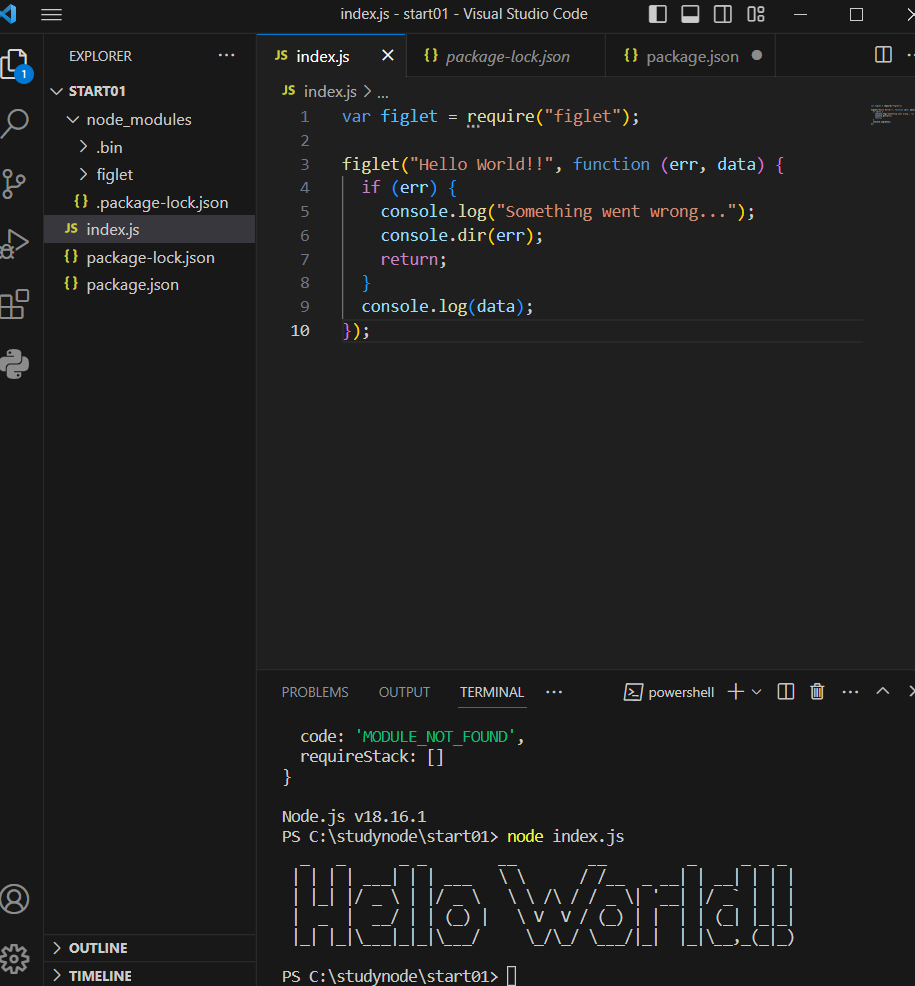
Task: Toggle bottom panel layout icon
Action: (x=690, y=14)
